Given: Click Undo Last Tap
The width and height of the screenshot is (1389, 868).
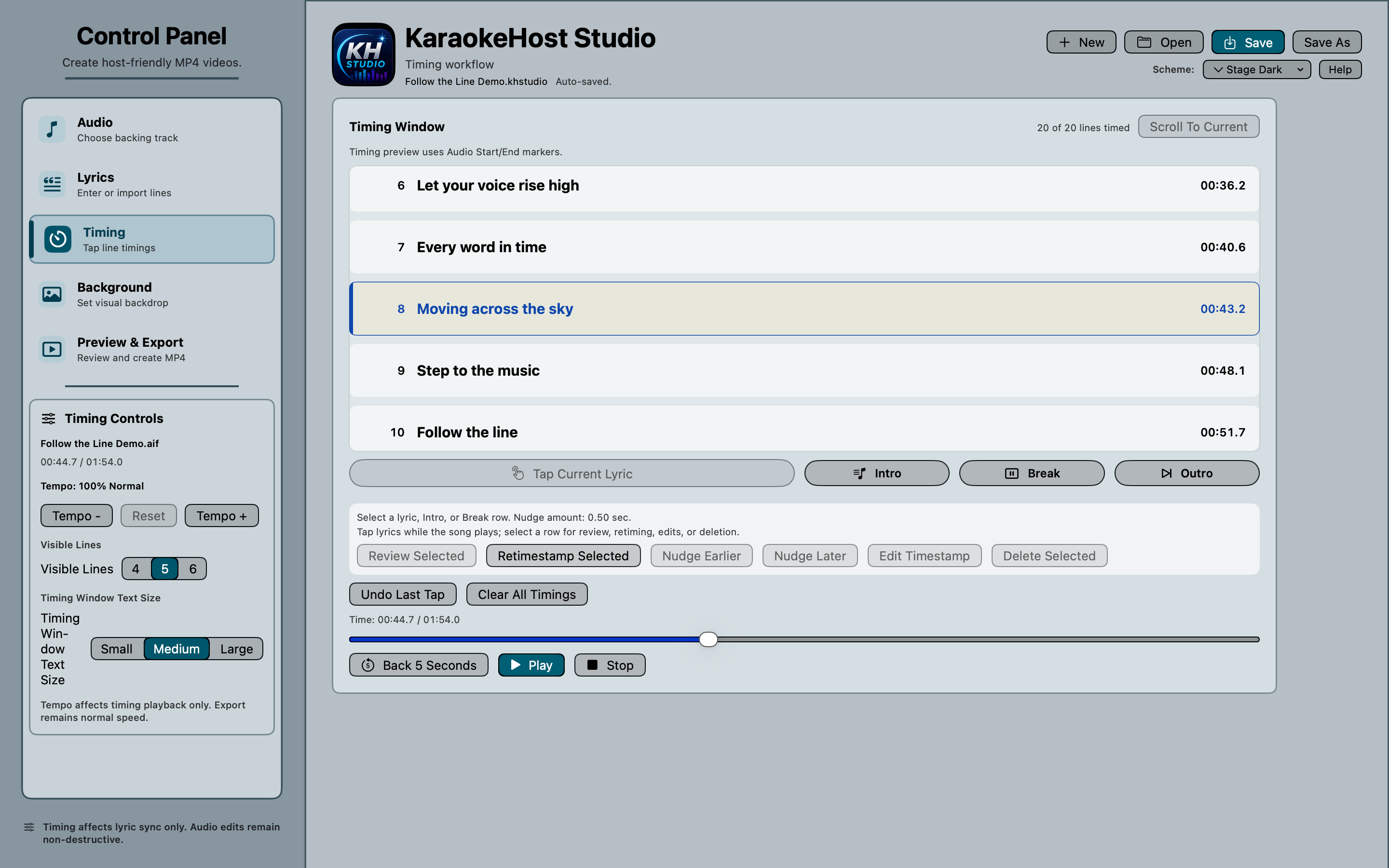Looking at the screenshot, I should [x=402, y=594].
